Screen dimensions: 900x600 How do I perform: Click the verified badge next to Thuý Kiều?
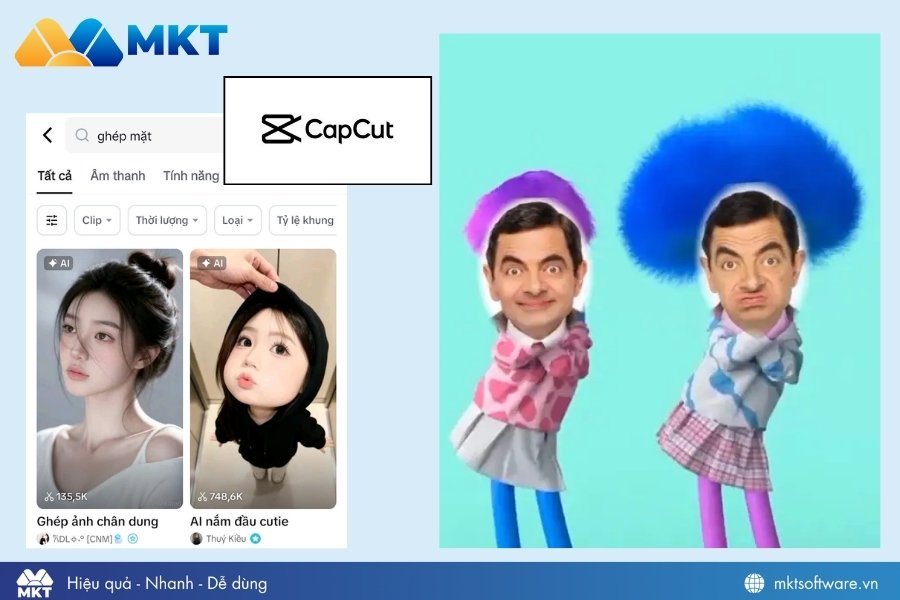coord(254,538)
